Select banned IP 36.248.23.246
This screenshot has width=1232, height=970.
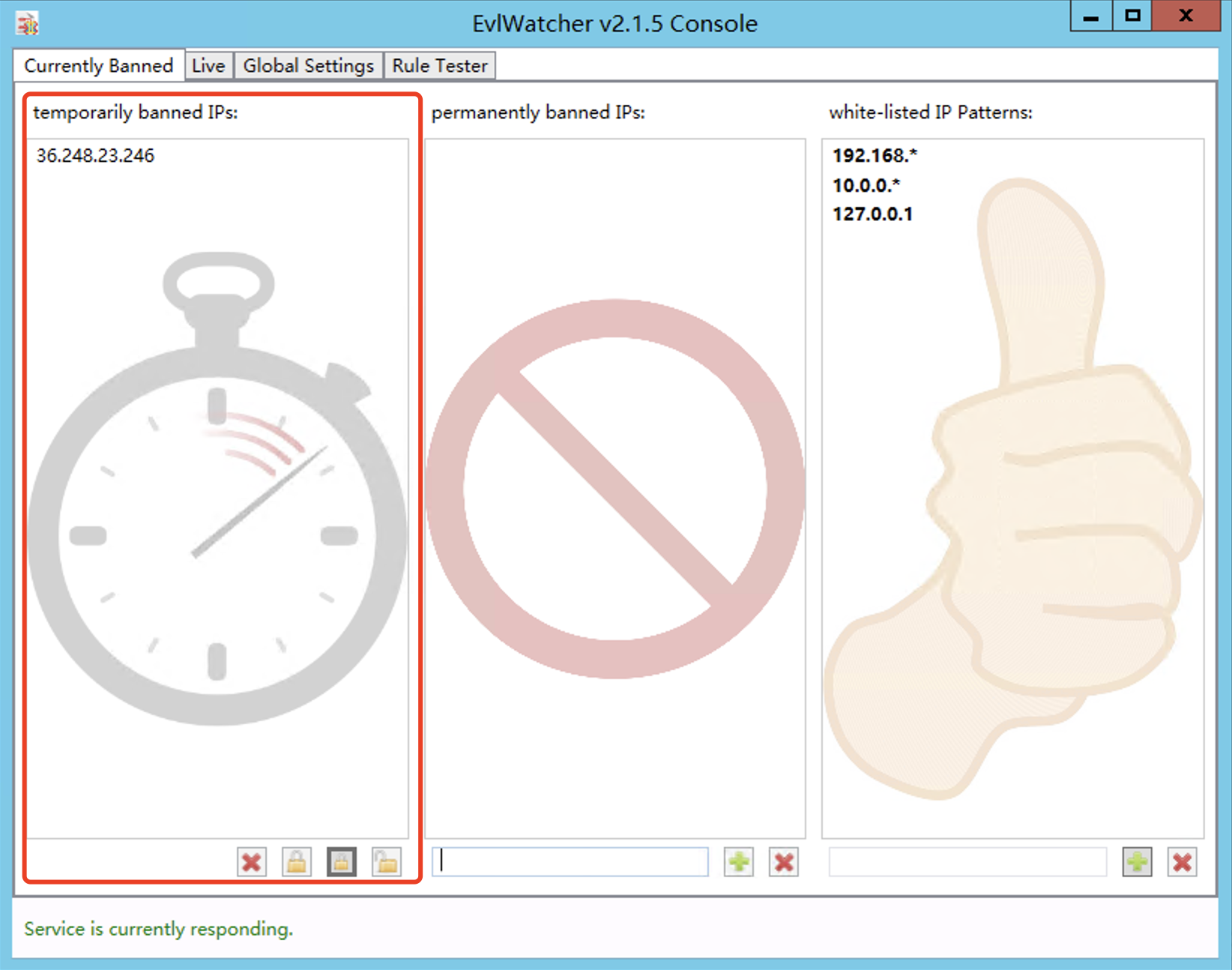click(95, 156)
